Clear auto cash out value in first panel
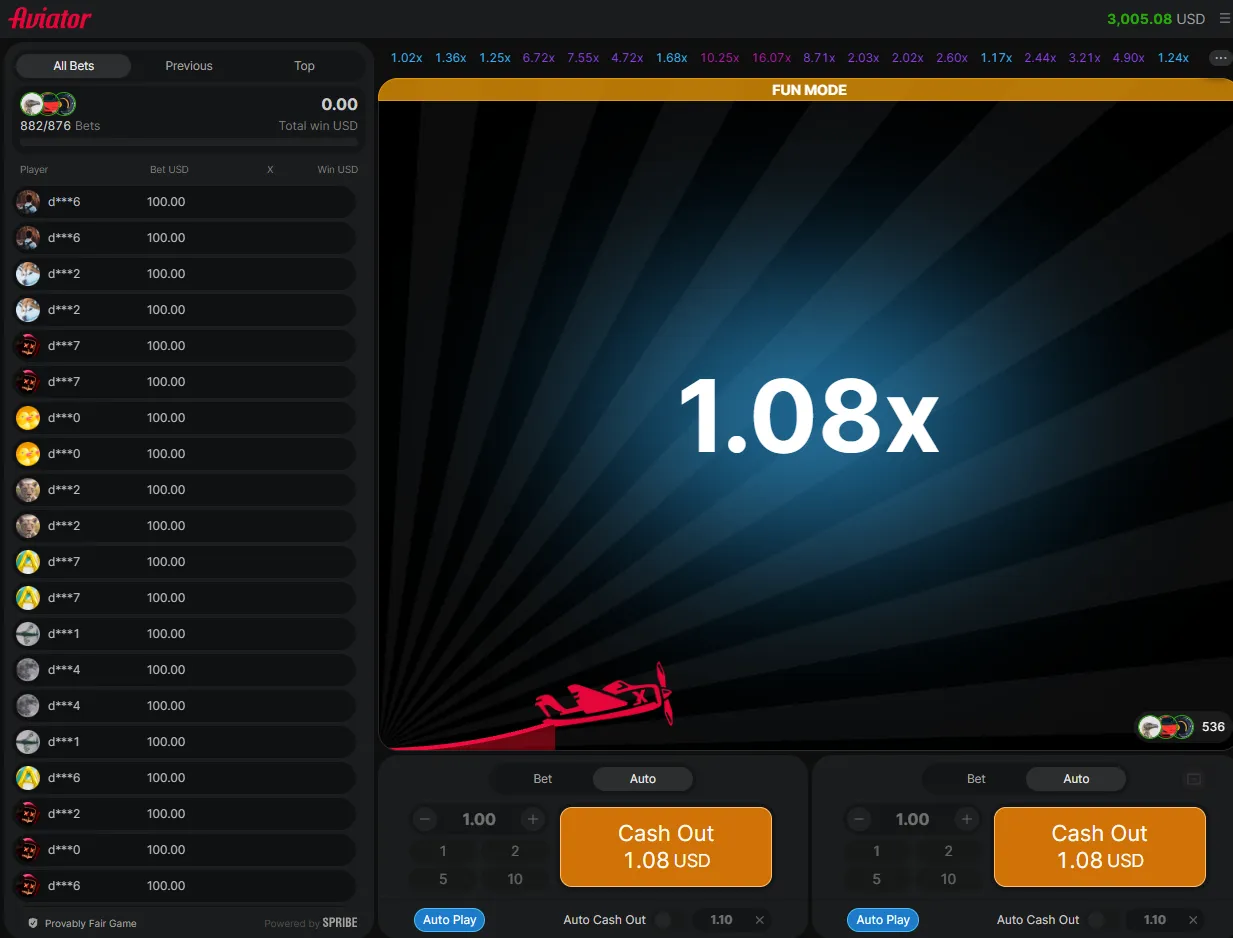The image size is (1233, 938). pos(759,920)
